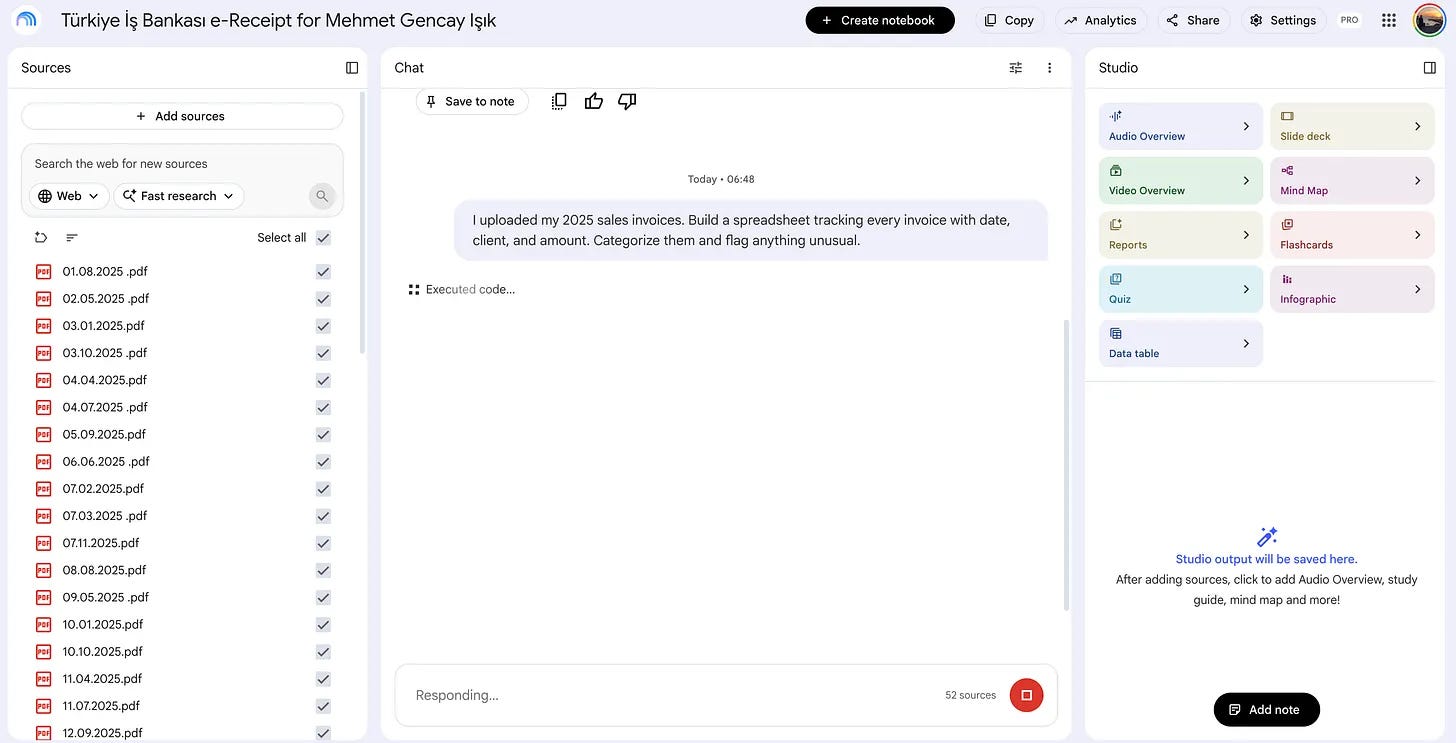Click the Video Overview icon
This screenshot has width=1456, height=743.
click(x=1116, y=171)
